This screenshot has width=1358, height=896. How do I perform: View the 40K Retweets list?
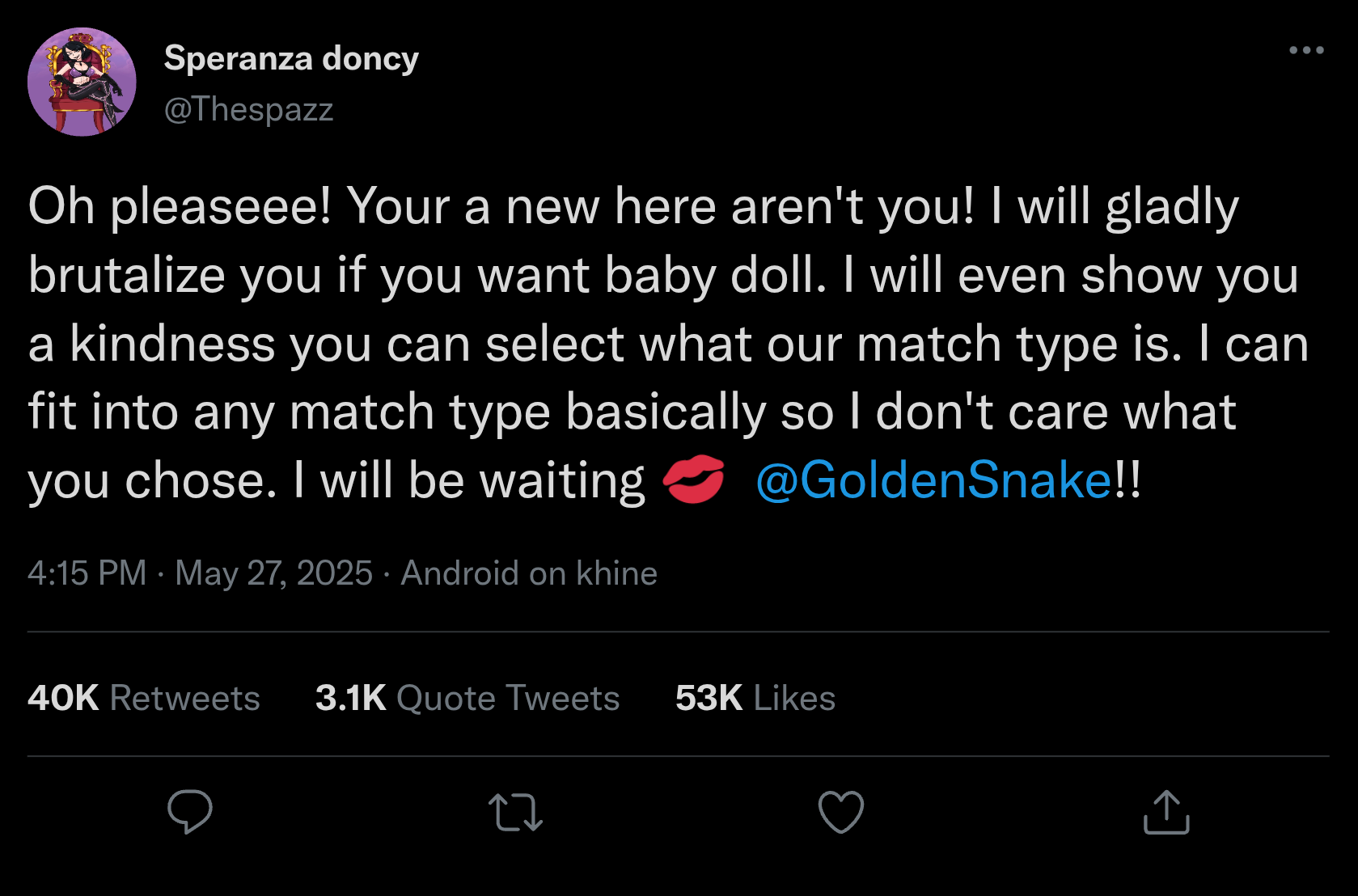coord(144,698)
